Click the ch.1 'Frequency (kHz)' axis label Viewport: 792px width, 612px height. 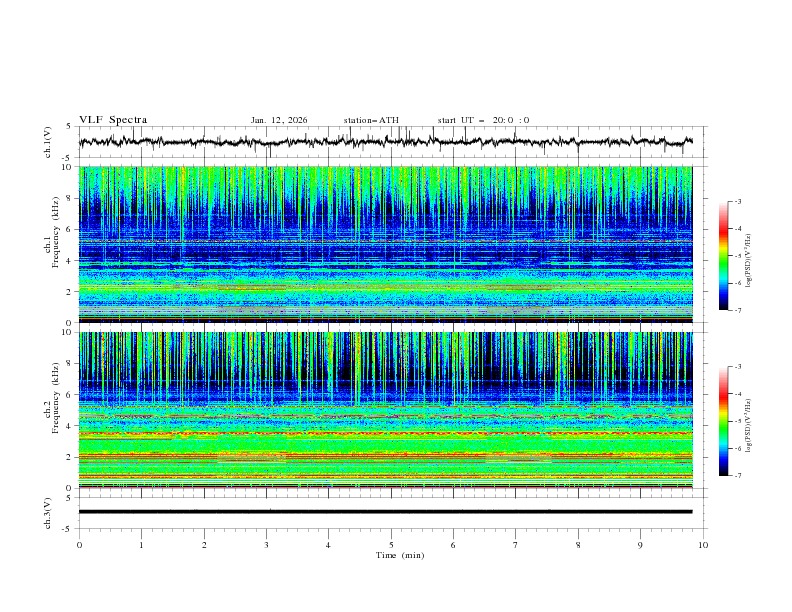(56, 230)
